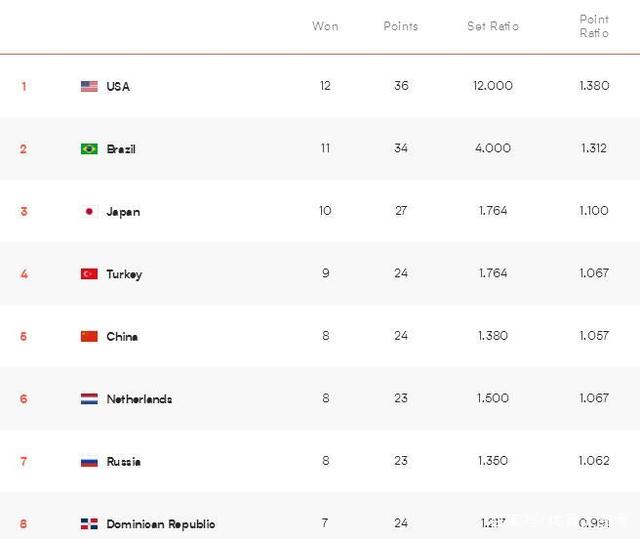Sort by Point Ratio column header

pyautogui.click(x=594, y=26)
